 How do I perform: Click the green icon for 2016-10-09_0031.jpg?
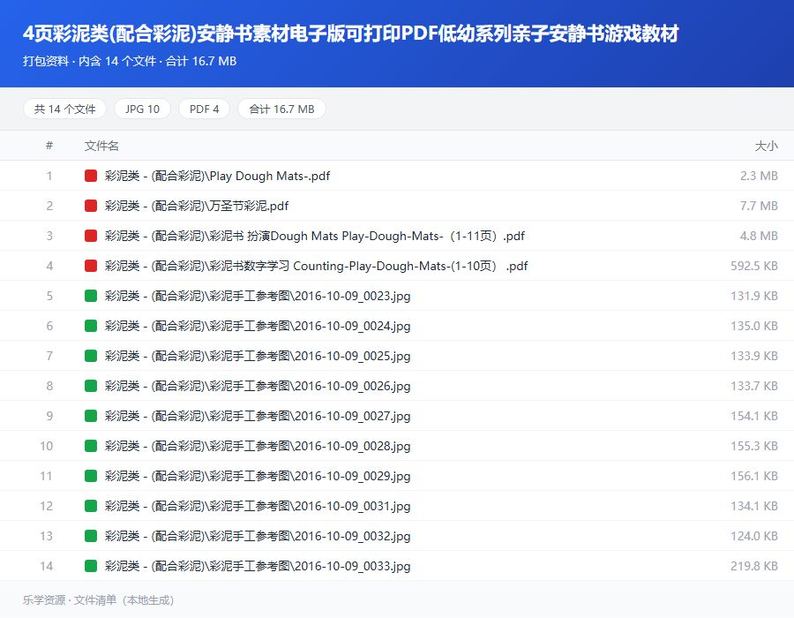point(91,506)
